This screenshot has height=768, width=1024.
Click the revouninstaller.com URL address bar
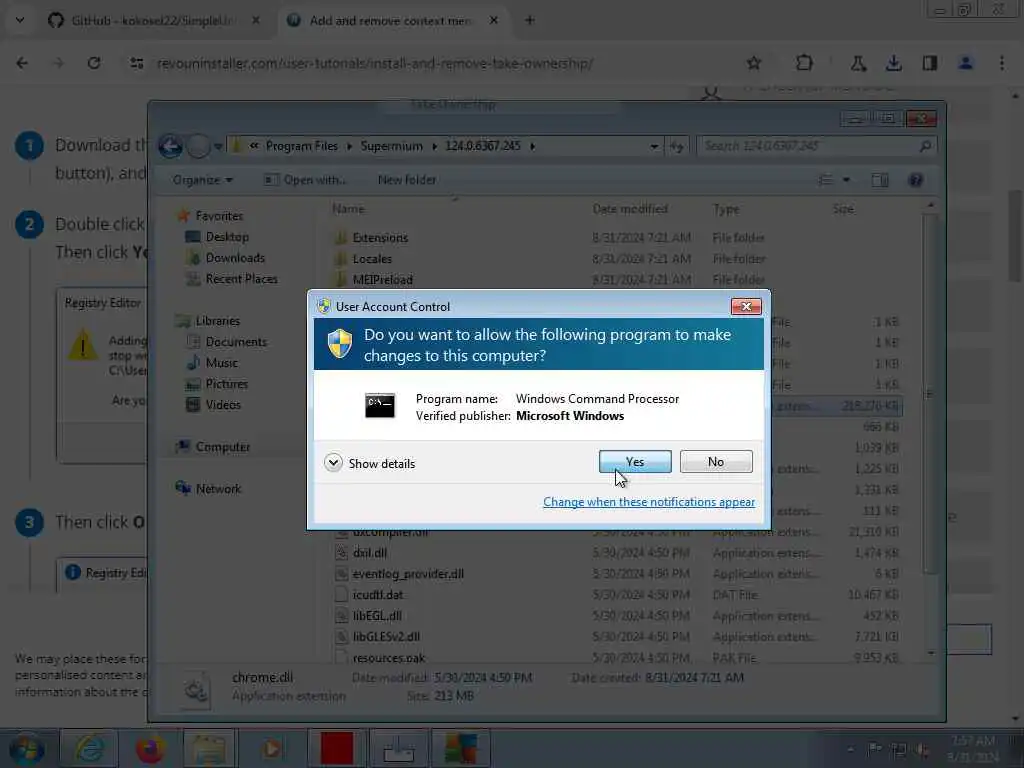pyautogui.click(x=374, y=63)
